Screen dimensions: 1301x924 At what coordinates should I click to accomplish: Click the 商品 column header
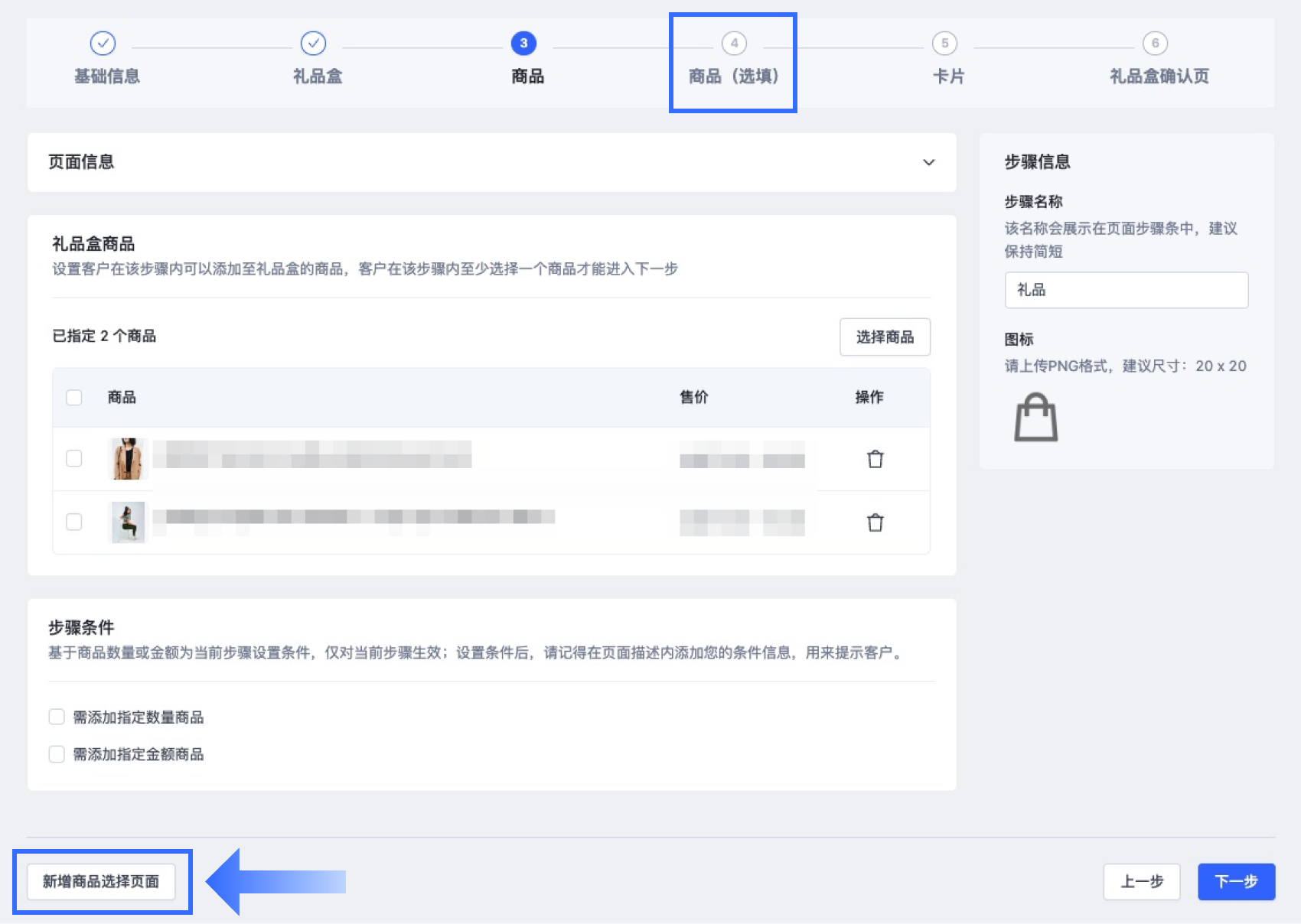pos(122,397)
